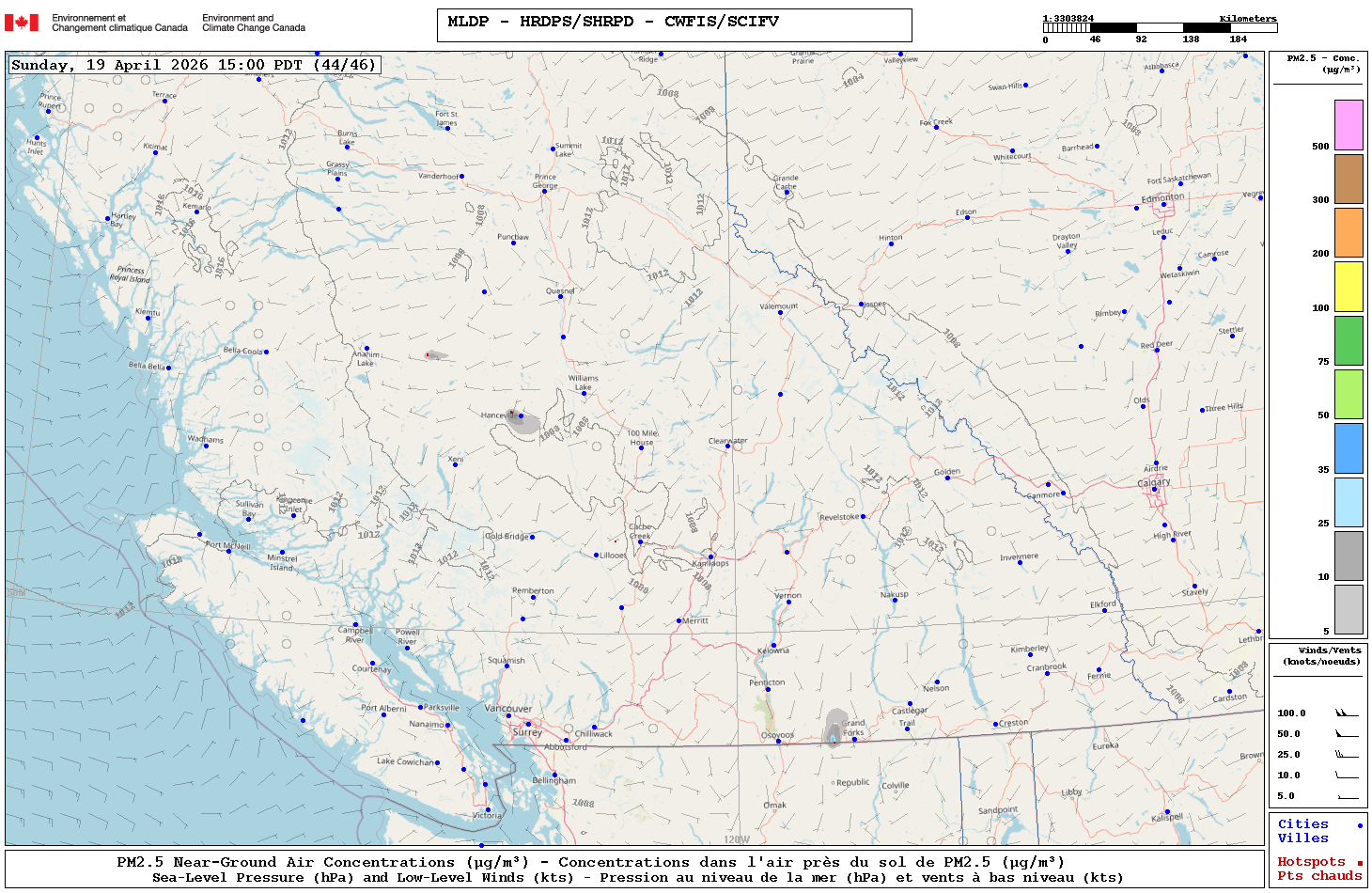Click the Vancouver city label on map
Screen dimensions: 1372x893
point(507,709)
